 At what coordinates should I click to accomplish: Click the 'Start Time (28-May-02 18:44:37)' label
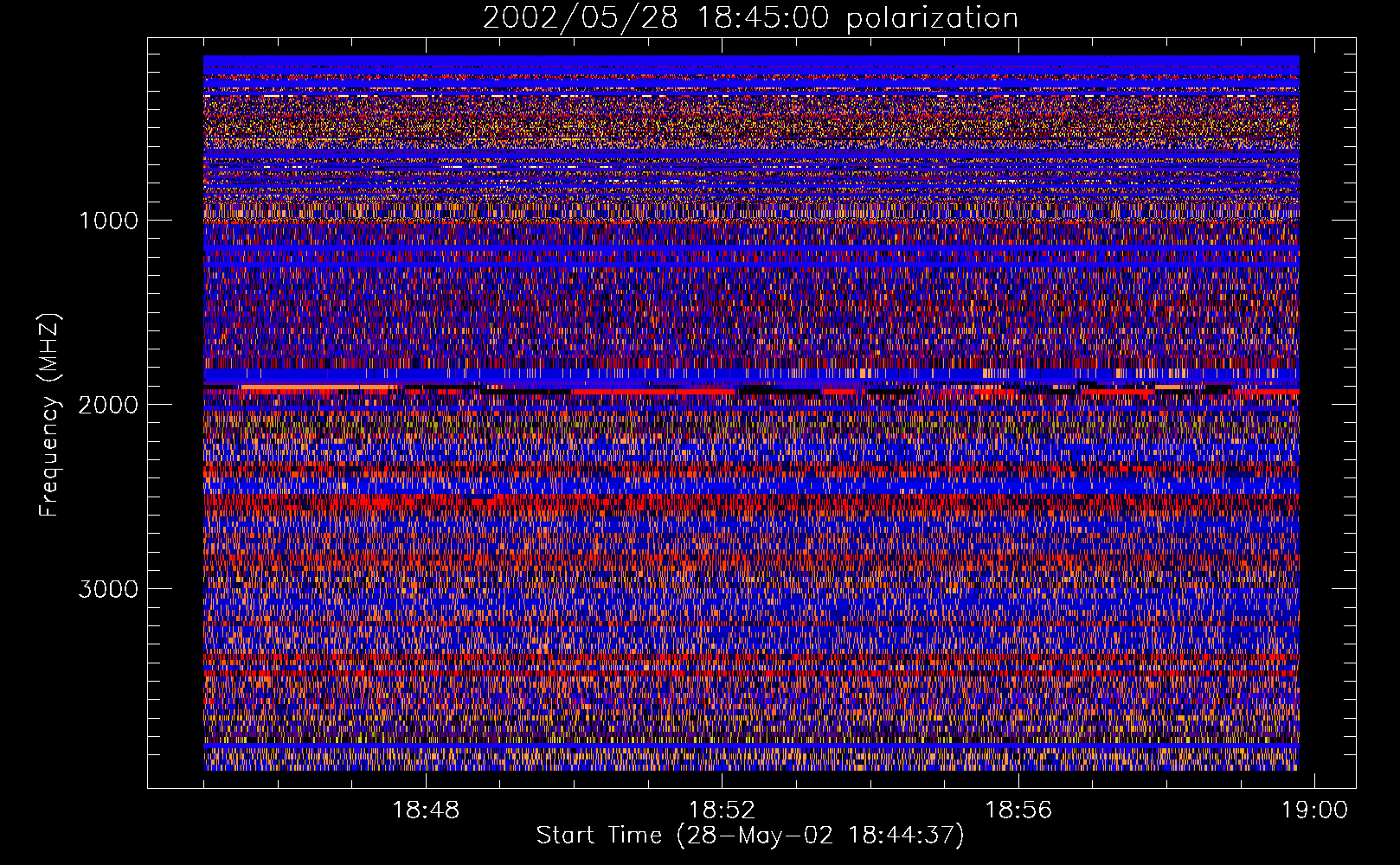click(750, 836)
